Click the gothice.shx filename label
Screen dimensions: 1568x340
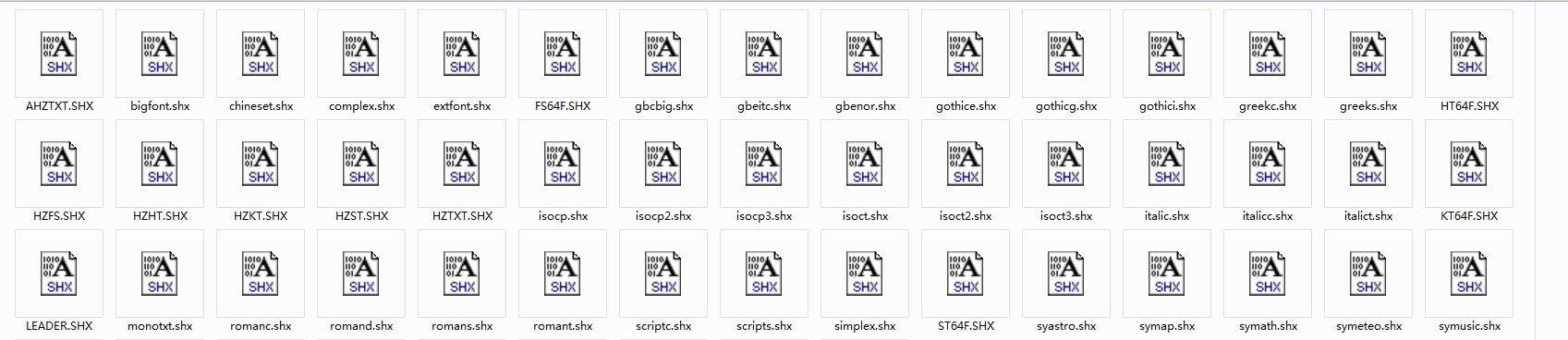pos(966,106)
